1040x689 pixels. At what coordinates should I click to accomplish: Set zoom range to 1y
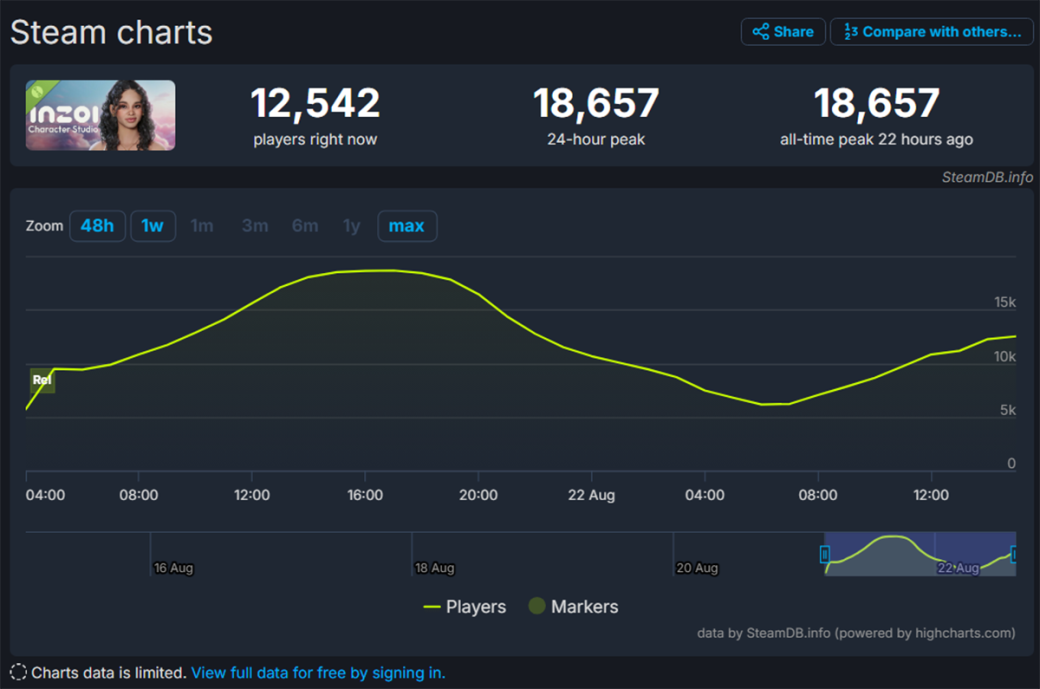tap(352, 226)
